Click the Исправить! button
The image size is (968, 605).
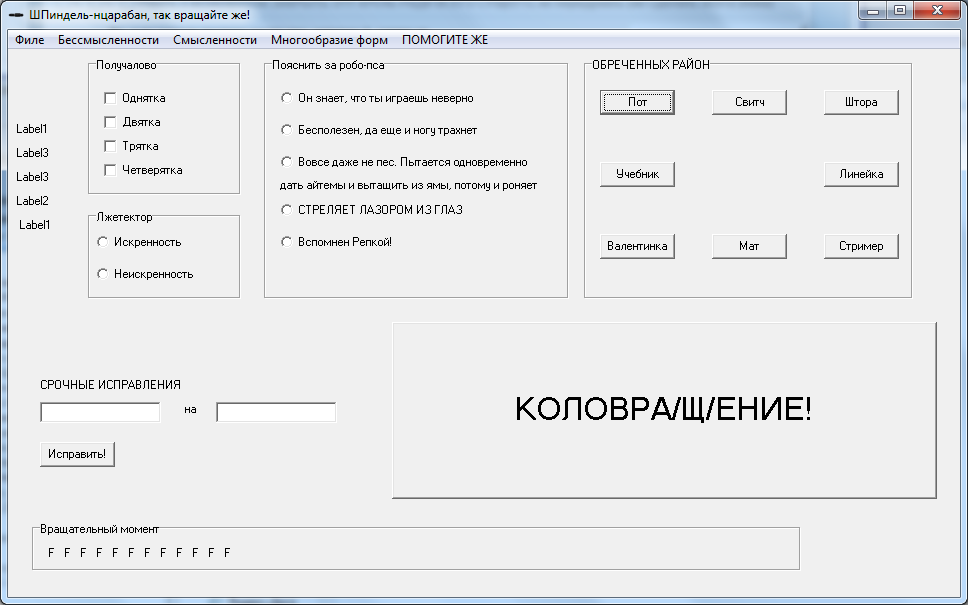[78, 454]
